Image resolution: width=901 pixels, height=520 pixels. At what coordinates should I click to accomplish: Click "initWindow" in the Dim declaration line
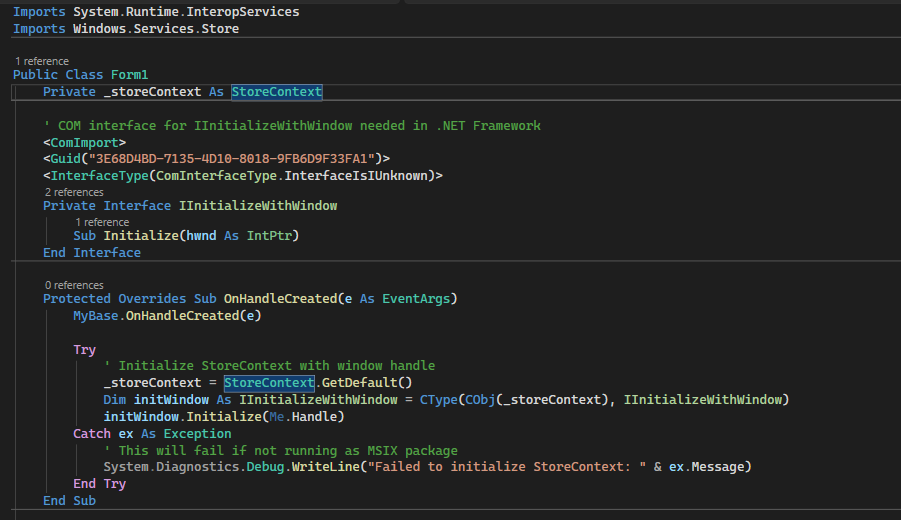(171, 400)
